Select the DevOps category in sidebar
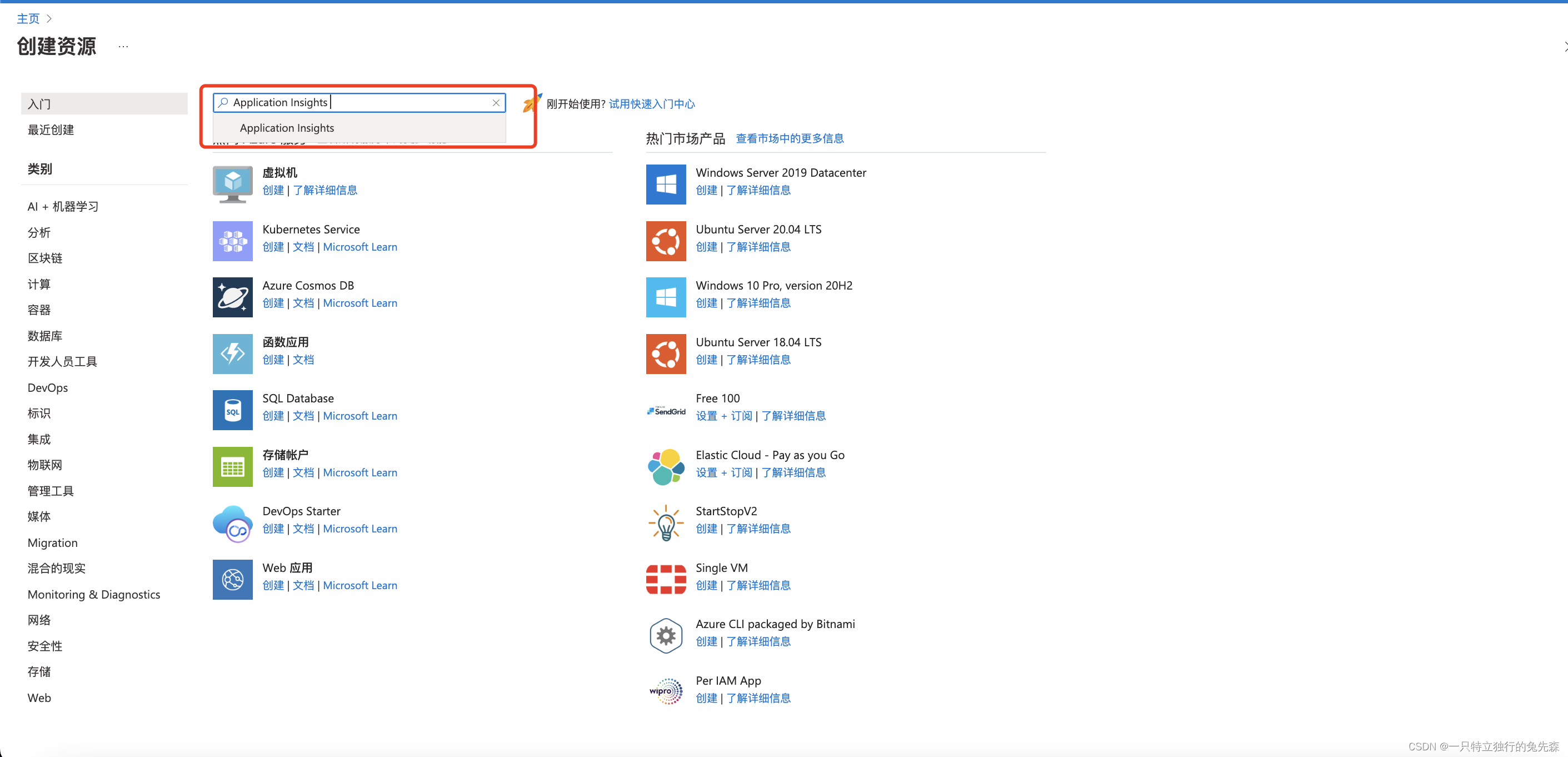 47,387
